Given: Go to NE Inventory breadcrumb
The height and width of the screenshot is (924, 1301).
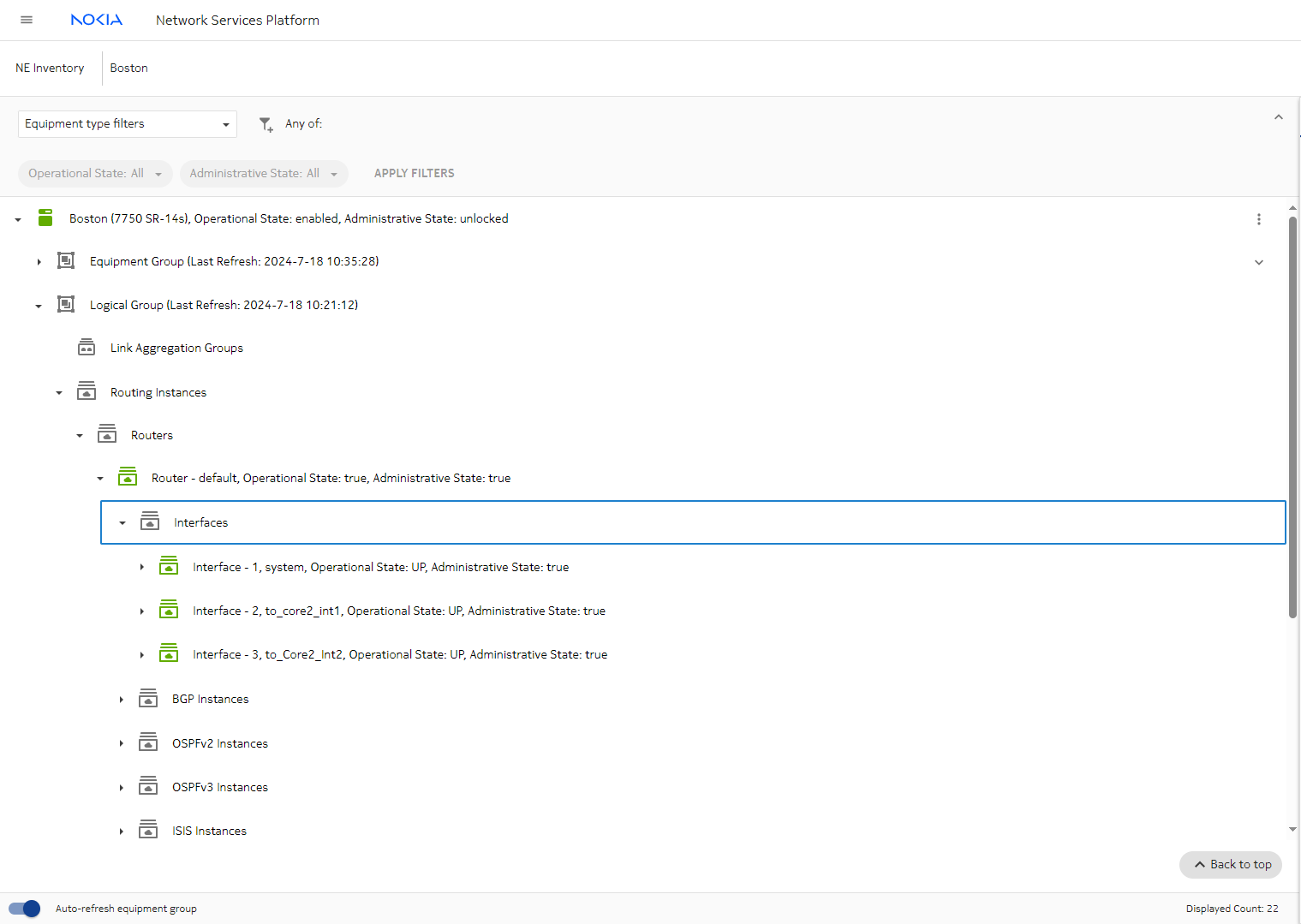Looking at the screenshot, I should point(50,69).
